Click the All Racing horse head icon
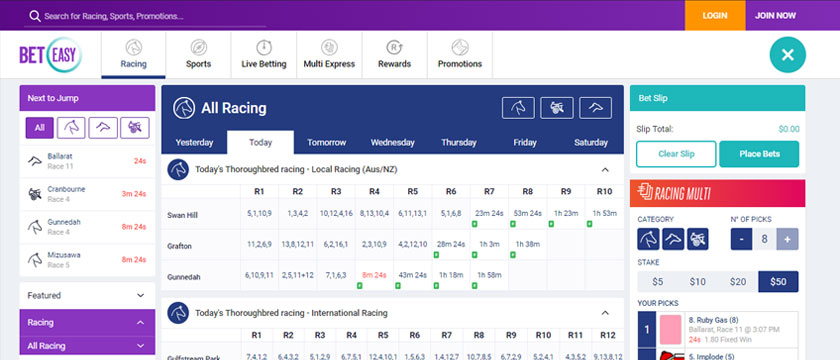Screen dimensions: 840x360 (x=184, y=108)
